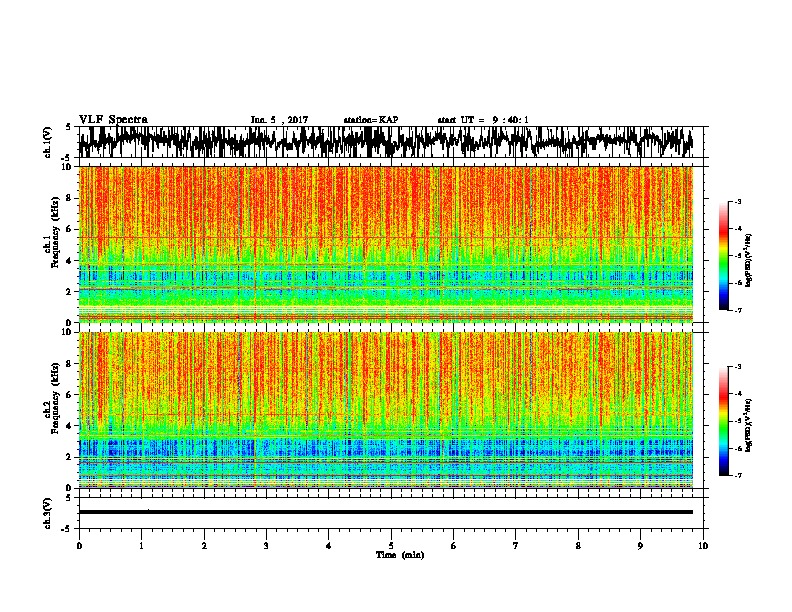Click the "ch.3(V)" axis label
792x612 pixels.
47,513
